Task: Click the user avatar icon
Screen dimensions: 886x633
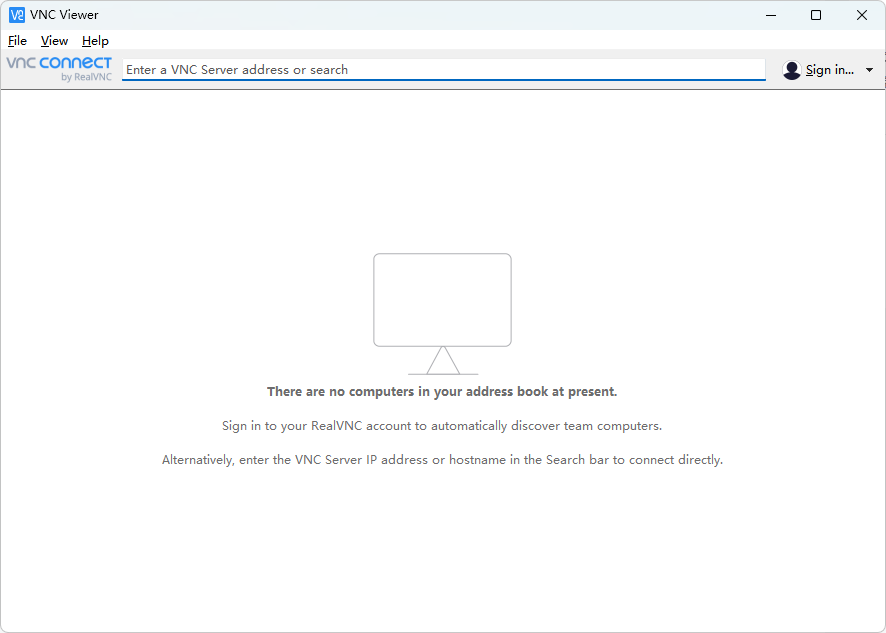Action: click(792, 70)
